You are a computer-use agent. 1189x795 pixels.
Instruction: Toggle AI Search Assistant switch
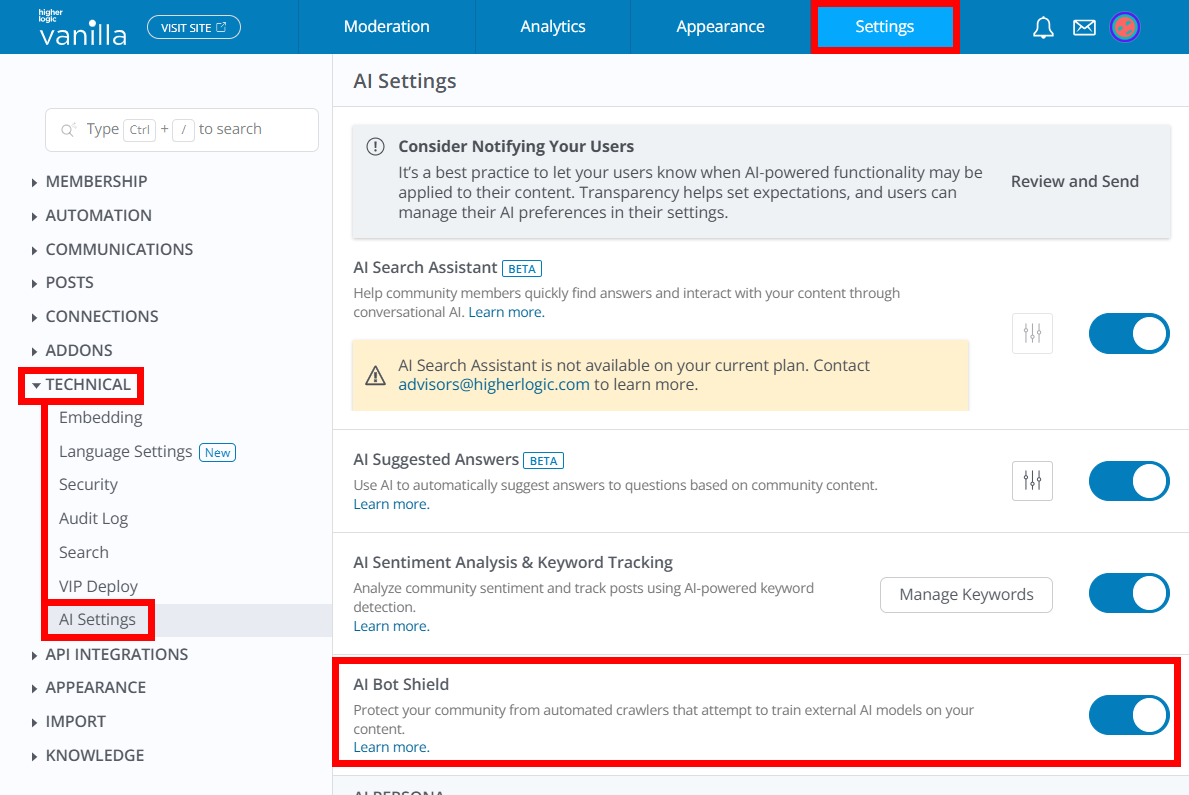coord(1129,333)
